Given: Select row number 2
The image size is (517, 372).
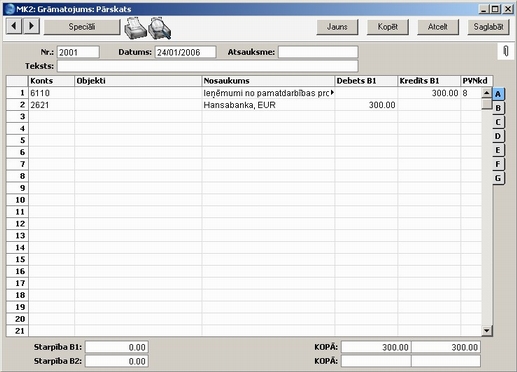Looking at the screenshot, I should click(17, 105).
